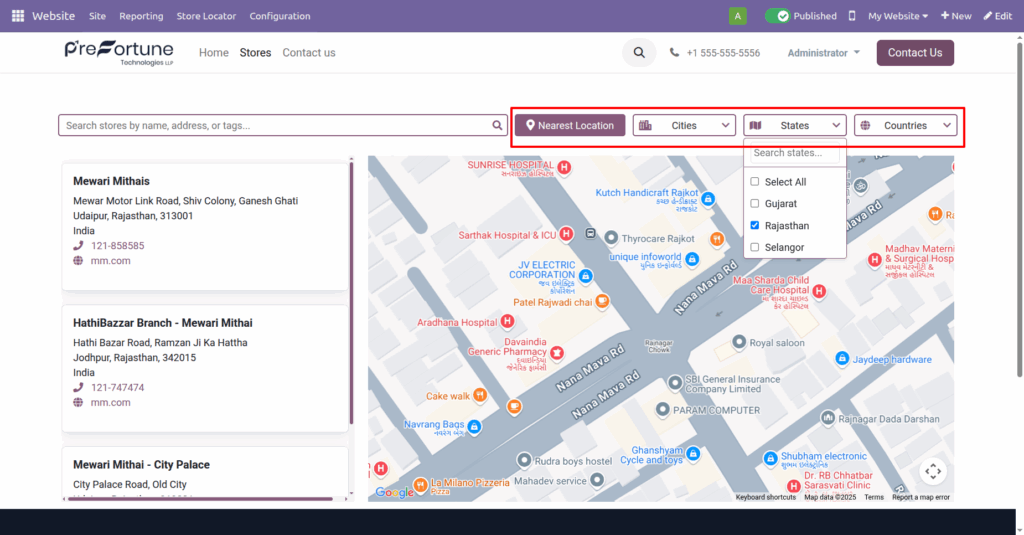
Task: Open the Countries filter dropdown
Action: point(905,125)
